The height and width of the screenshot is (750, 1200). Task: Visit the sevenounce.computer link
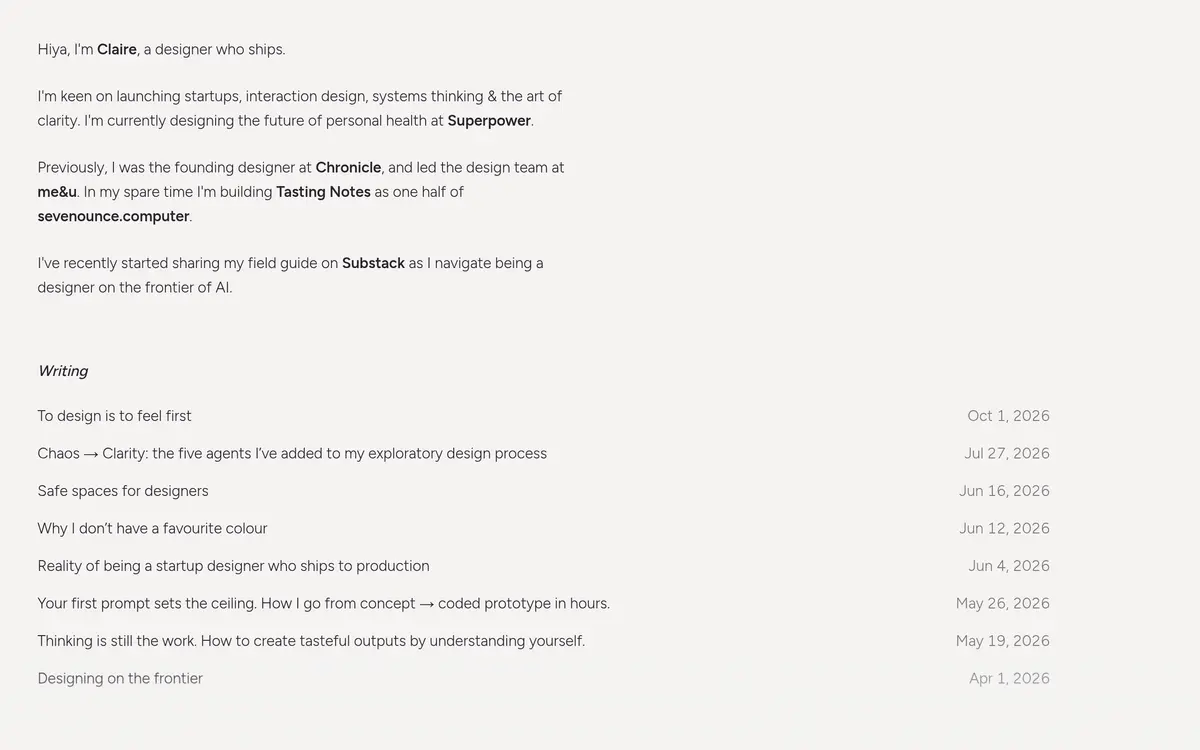pyautogui.click(x=113, y=216)
